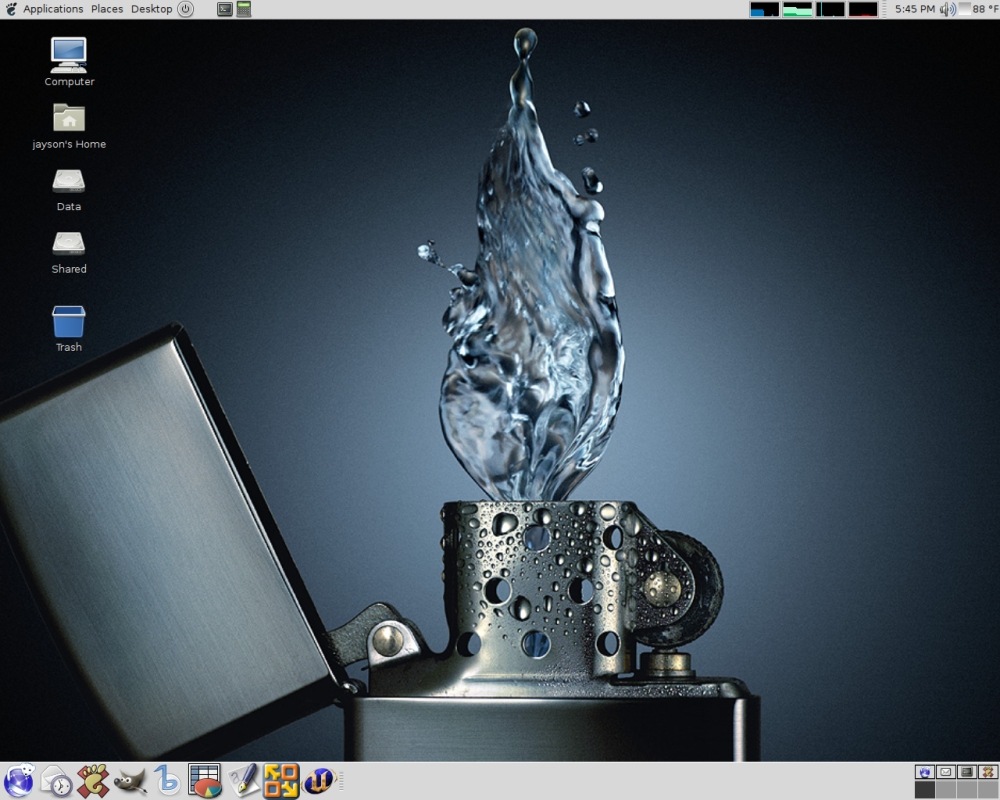Click the GNOME foot logo in menu bar
Image resolution: width=1000 pixels, height=800 pixels.
11,9
